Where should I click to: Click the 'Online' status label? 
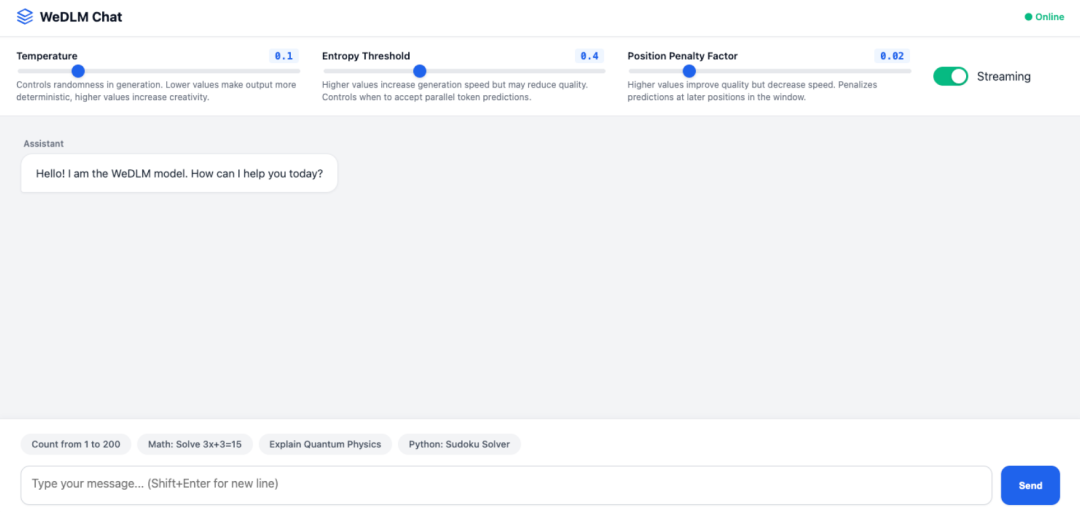1050,17
